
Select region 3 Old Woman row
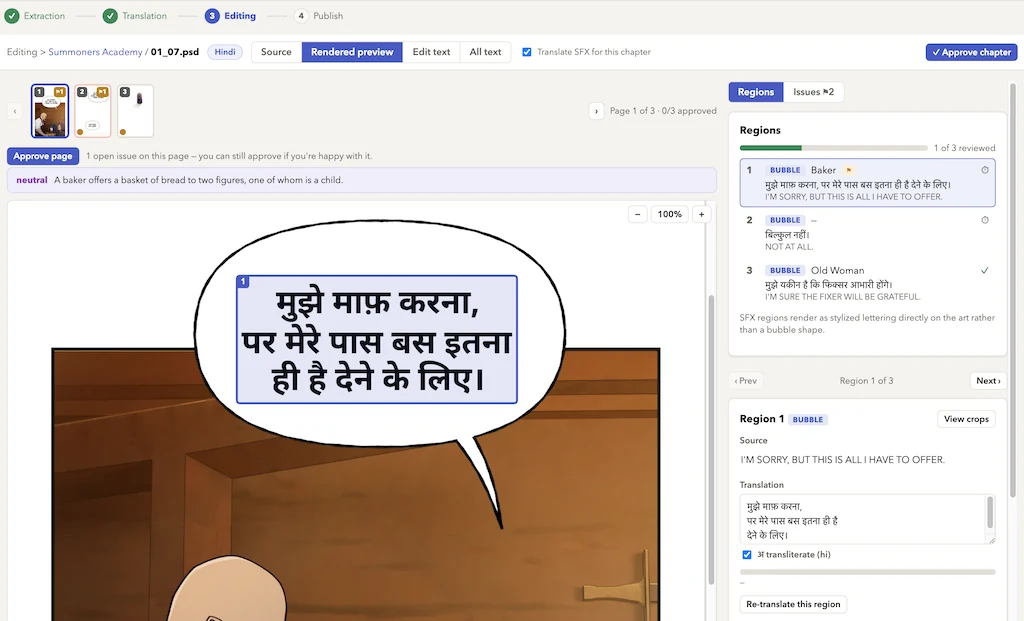click(867, 283)
